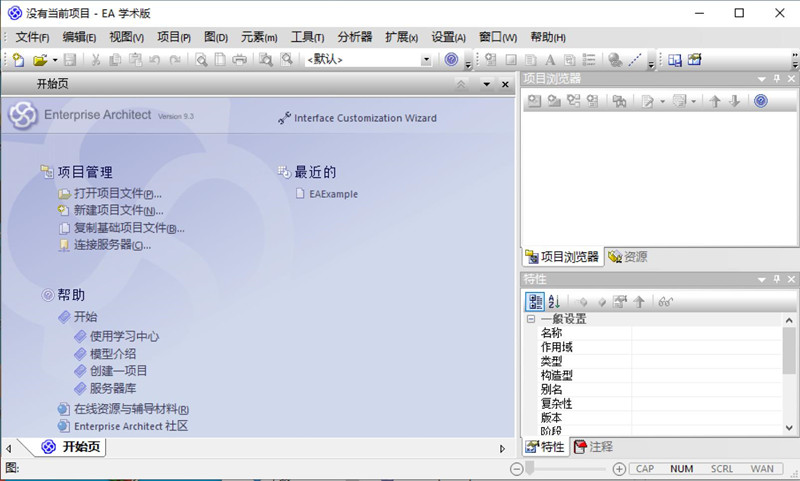The image size is (800, 481).
Task: Click the zoom-out minus button in status bar
Action: click(x=516, y=469)
